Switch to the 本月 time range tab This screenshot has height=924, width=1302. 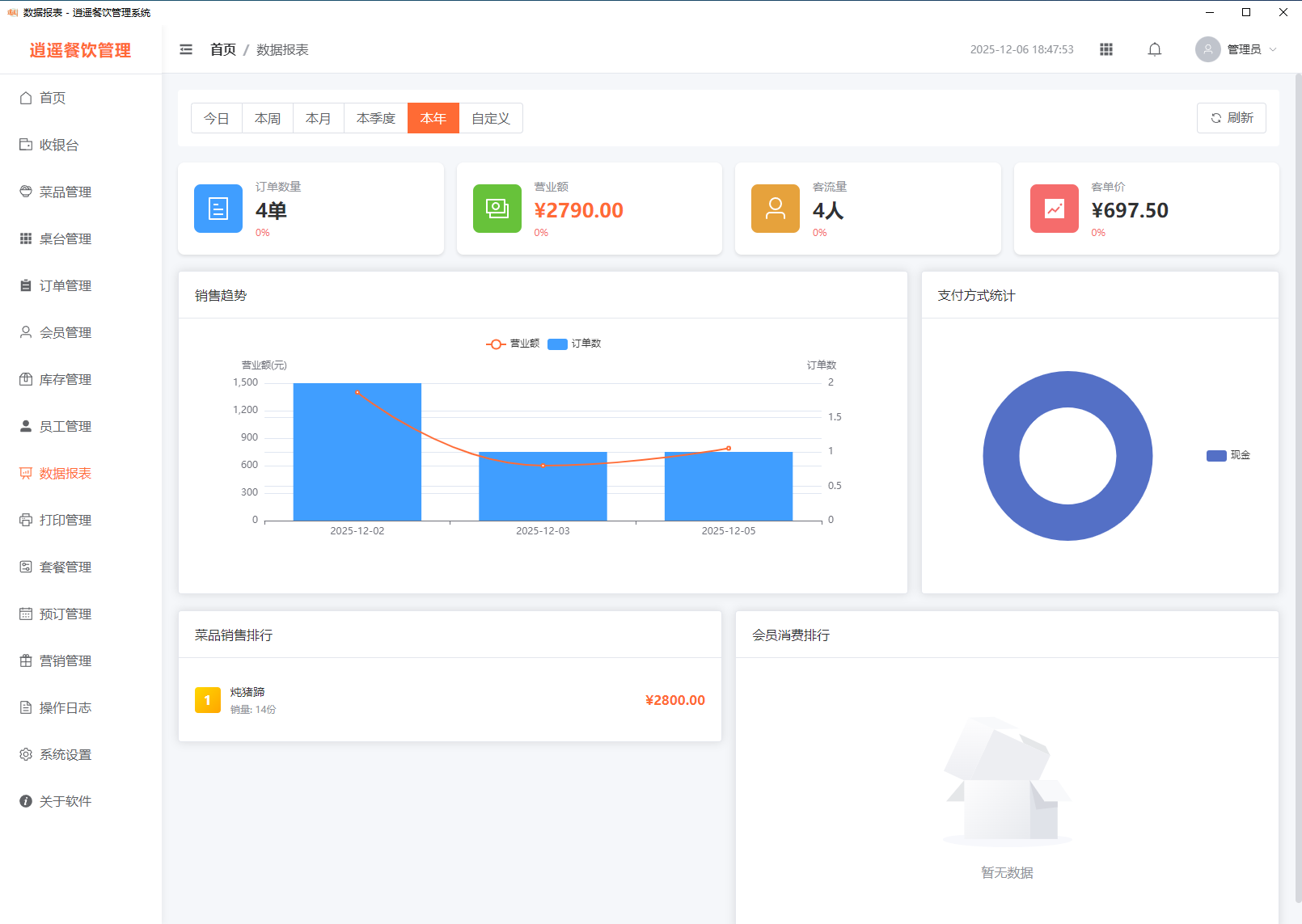(x=319, y=118)
